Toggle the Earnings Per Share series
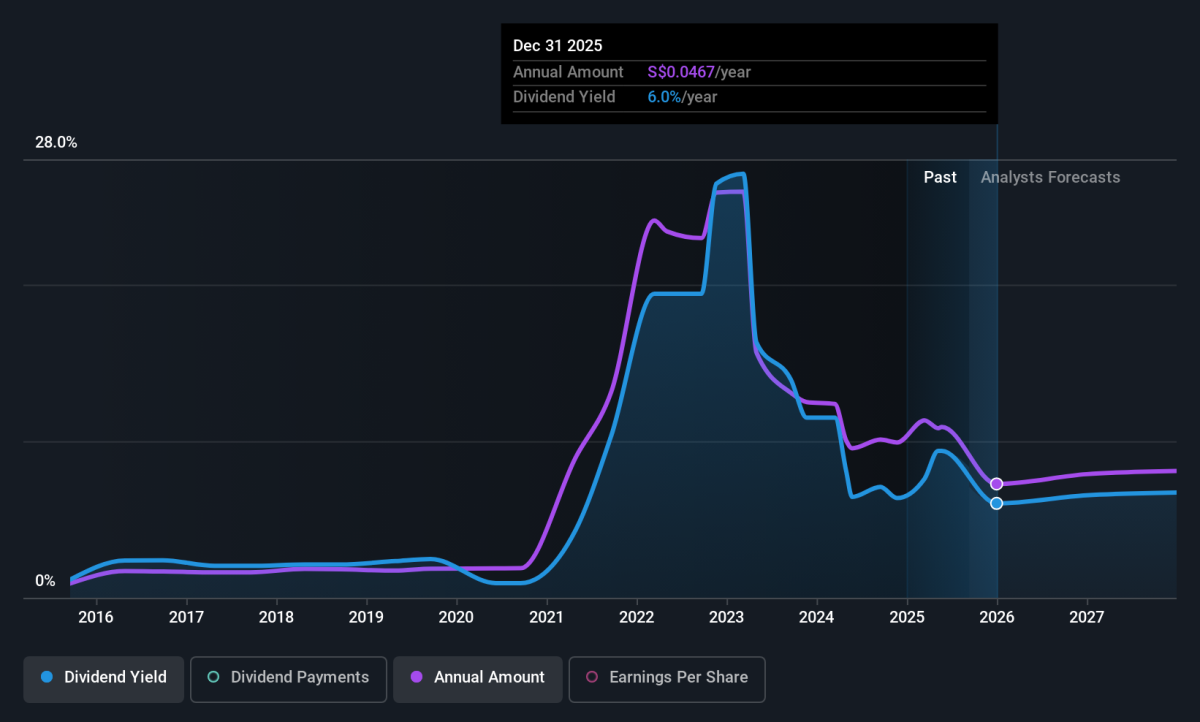Viewport: 1200px width, 722px height. [667, 678]
